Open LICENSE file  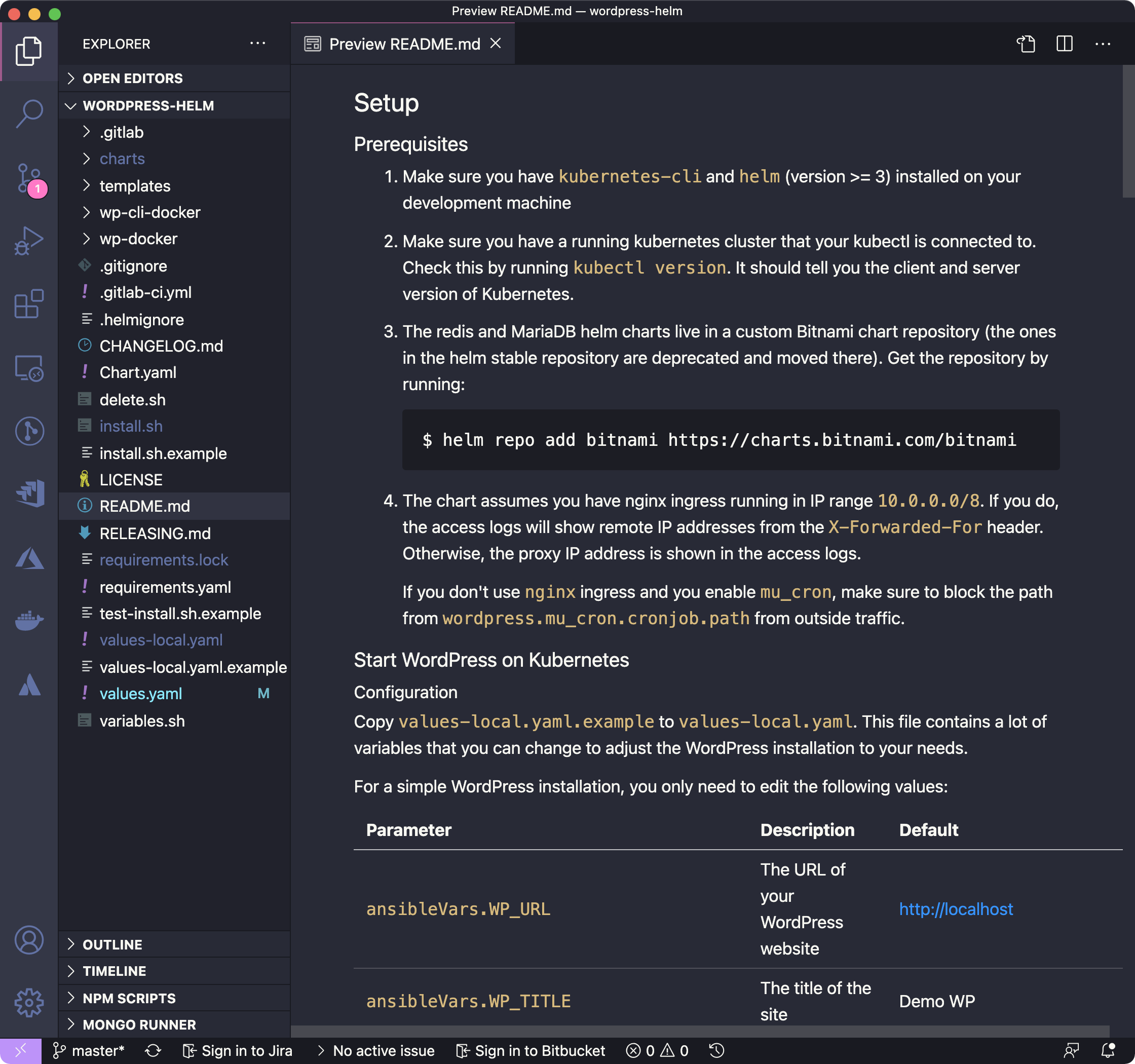point(175,479)
